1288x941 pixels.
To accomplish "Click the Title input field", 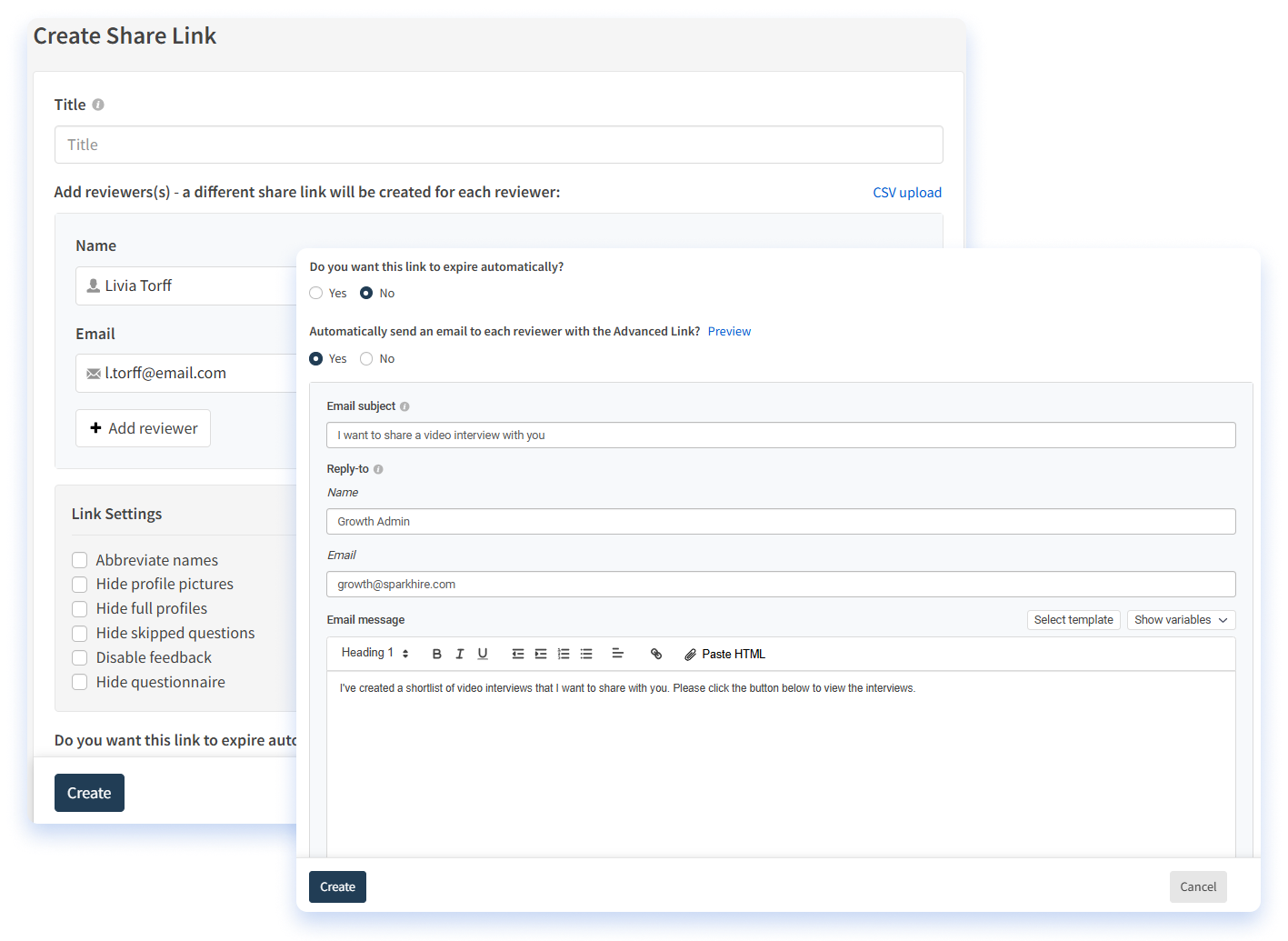I will (498, 145).
